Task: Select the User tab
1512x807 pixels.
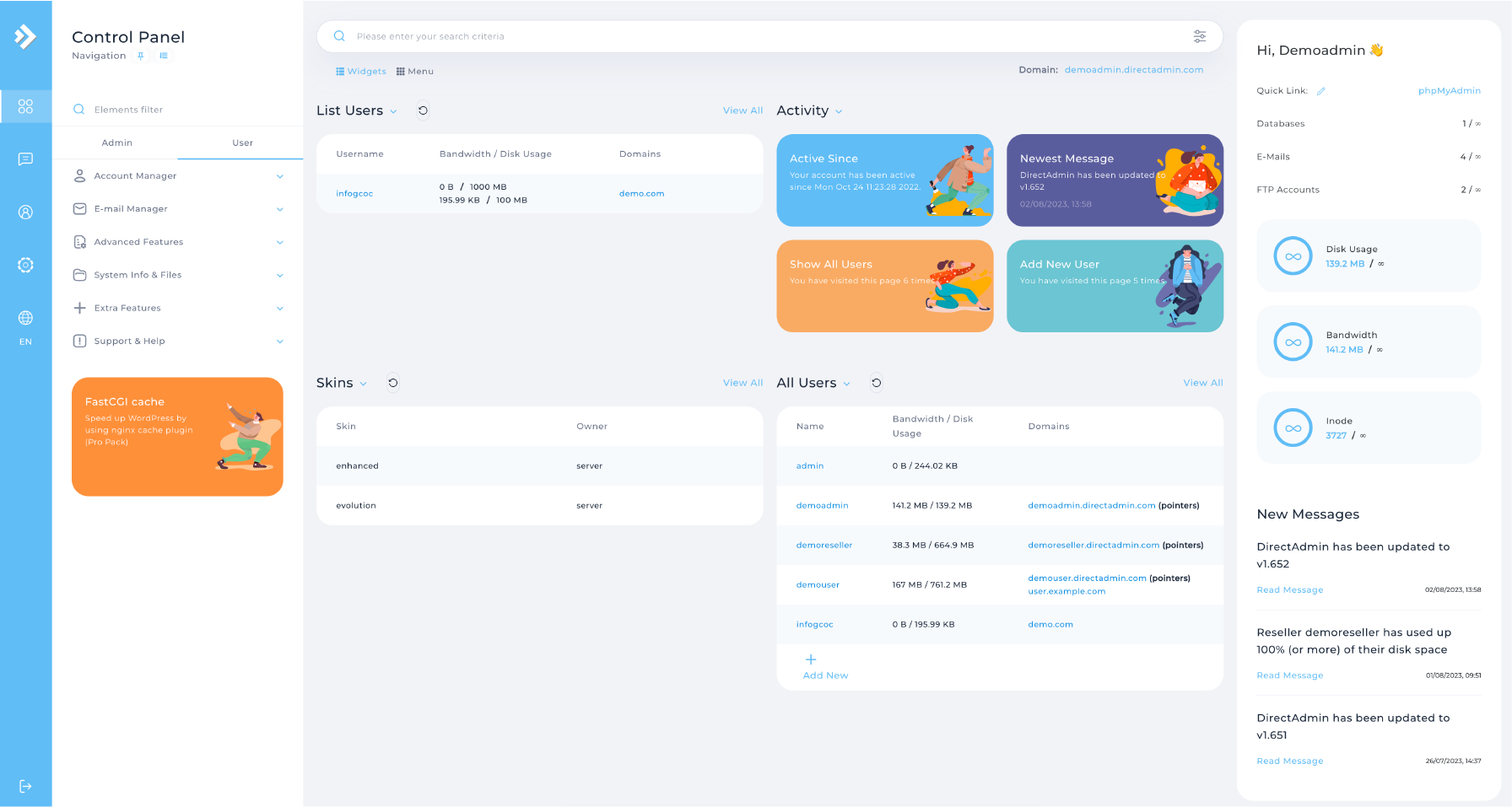Action: tap(242, 143)
